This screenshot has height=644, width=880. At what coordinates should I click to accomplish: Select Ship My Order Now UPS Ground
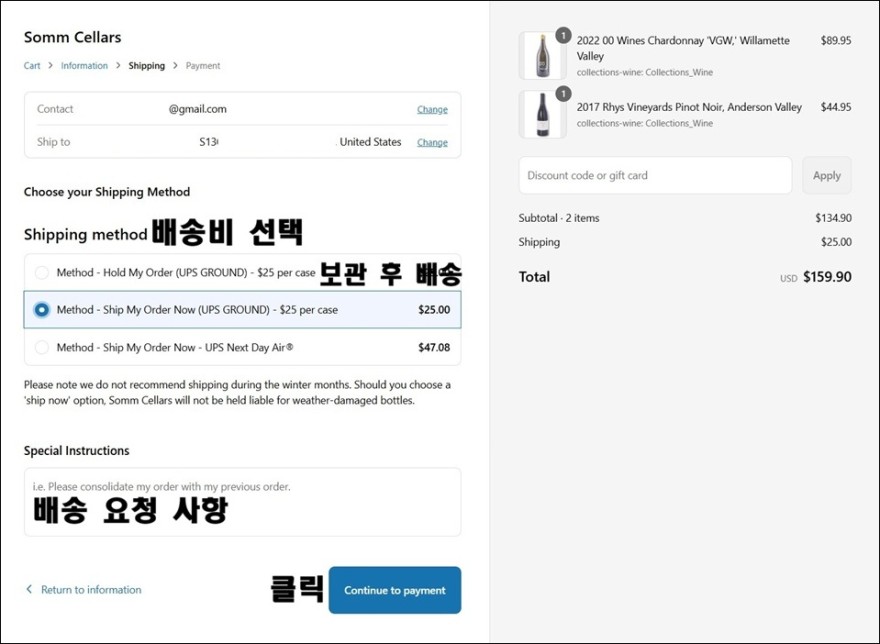242,309
